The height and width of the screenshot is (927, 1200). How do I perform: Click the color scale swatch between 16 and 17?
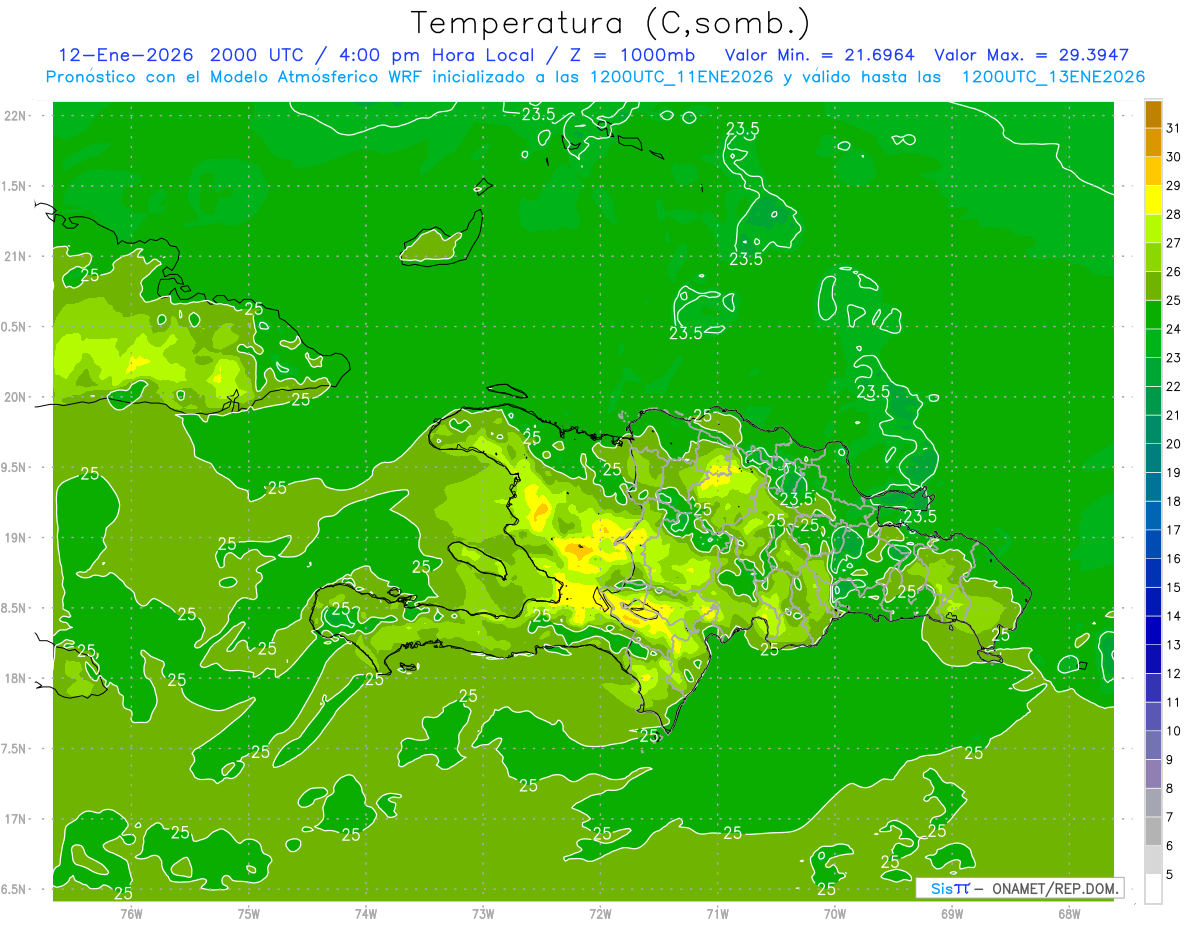point(1153,544)
